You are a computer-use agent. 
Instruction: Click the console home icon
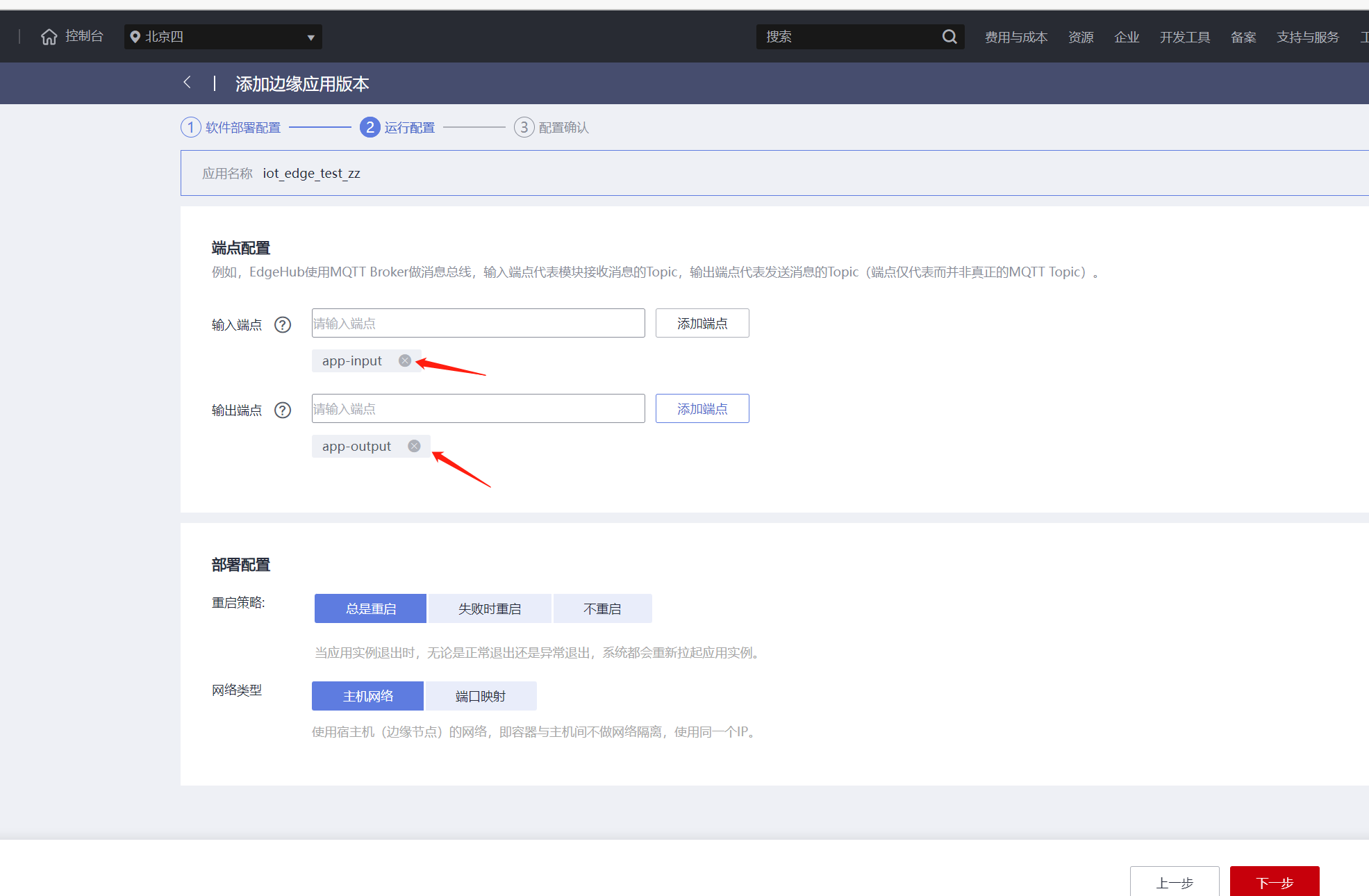[49, 37]
